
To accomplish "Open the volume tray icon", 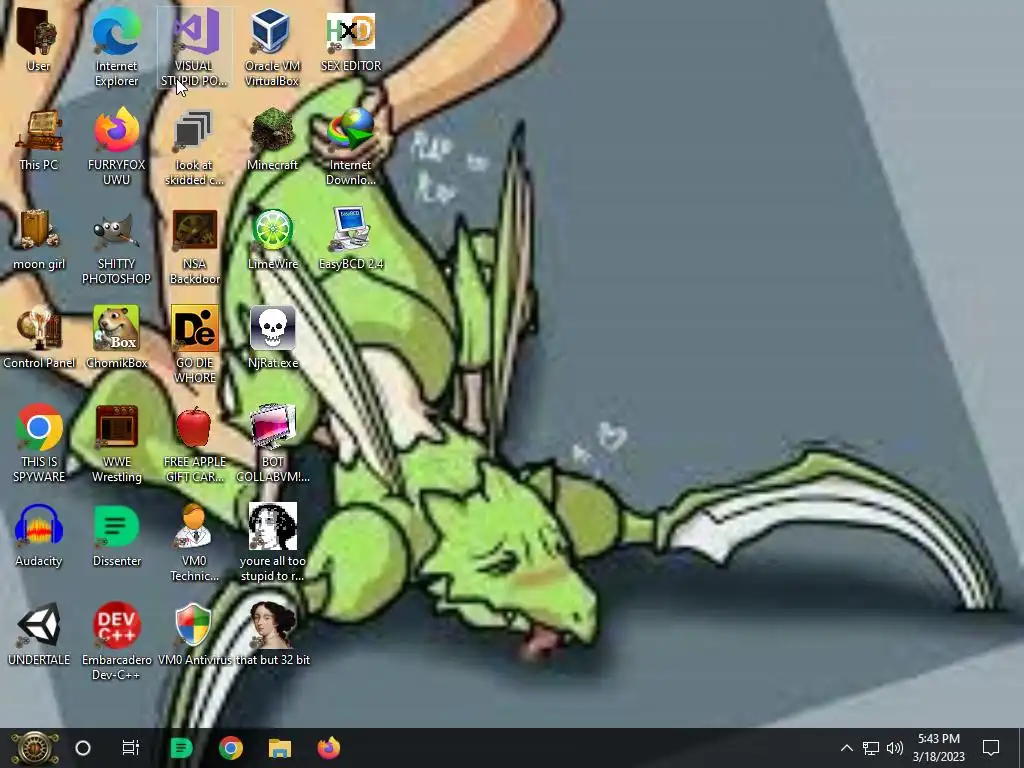I will [895, 748].
